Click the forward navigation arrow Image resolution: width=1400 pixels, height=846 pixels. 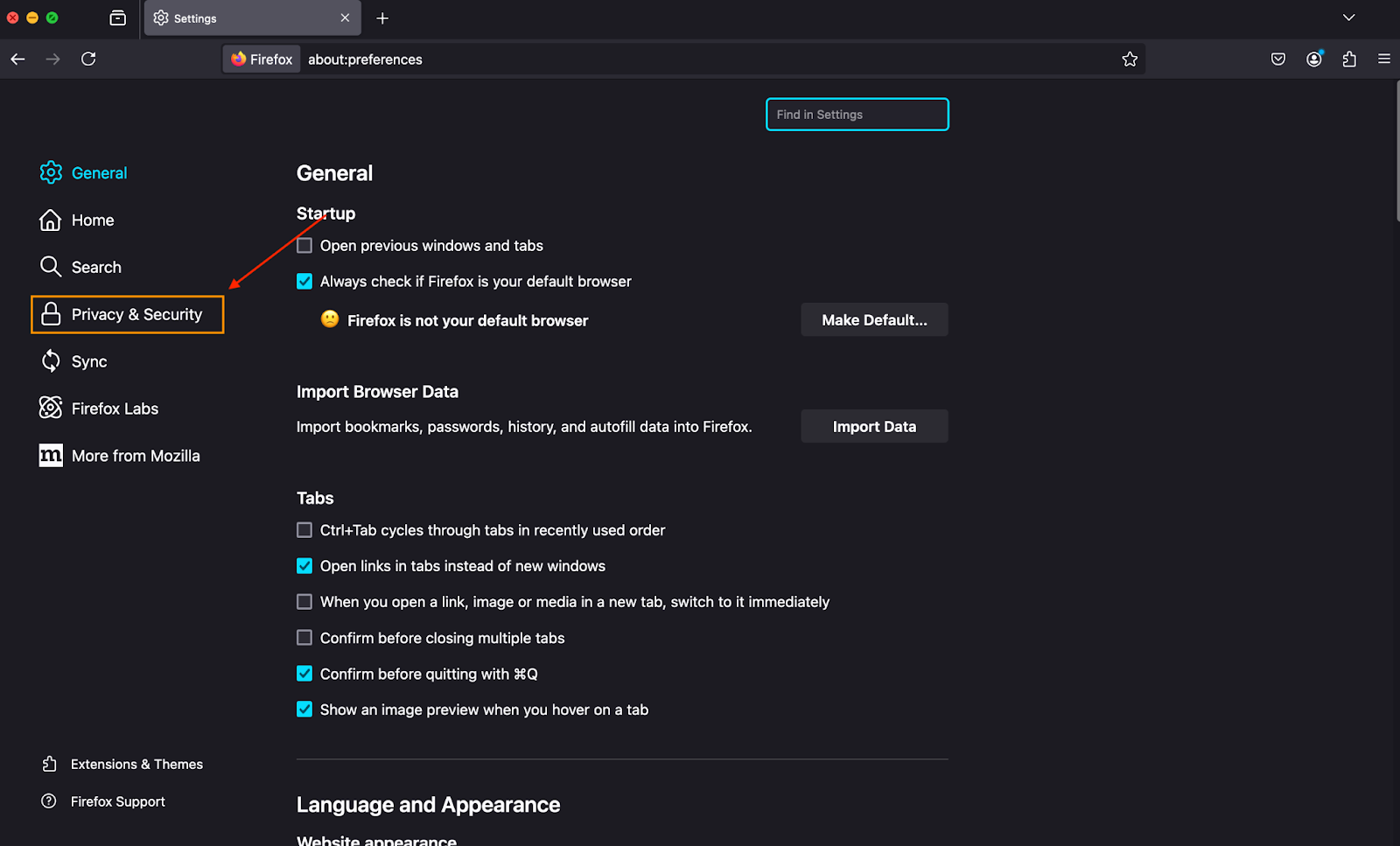click(53, 59)
